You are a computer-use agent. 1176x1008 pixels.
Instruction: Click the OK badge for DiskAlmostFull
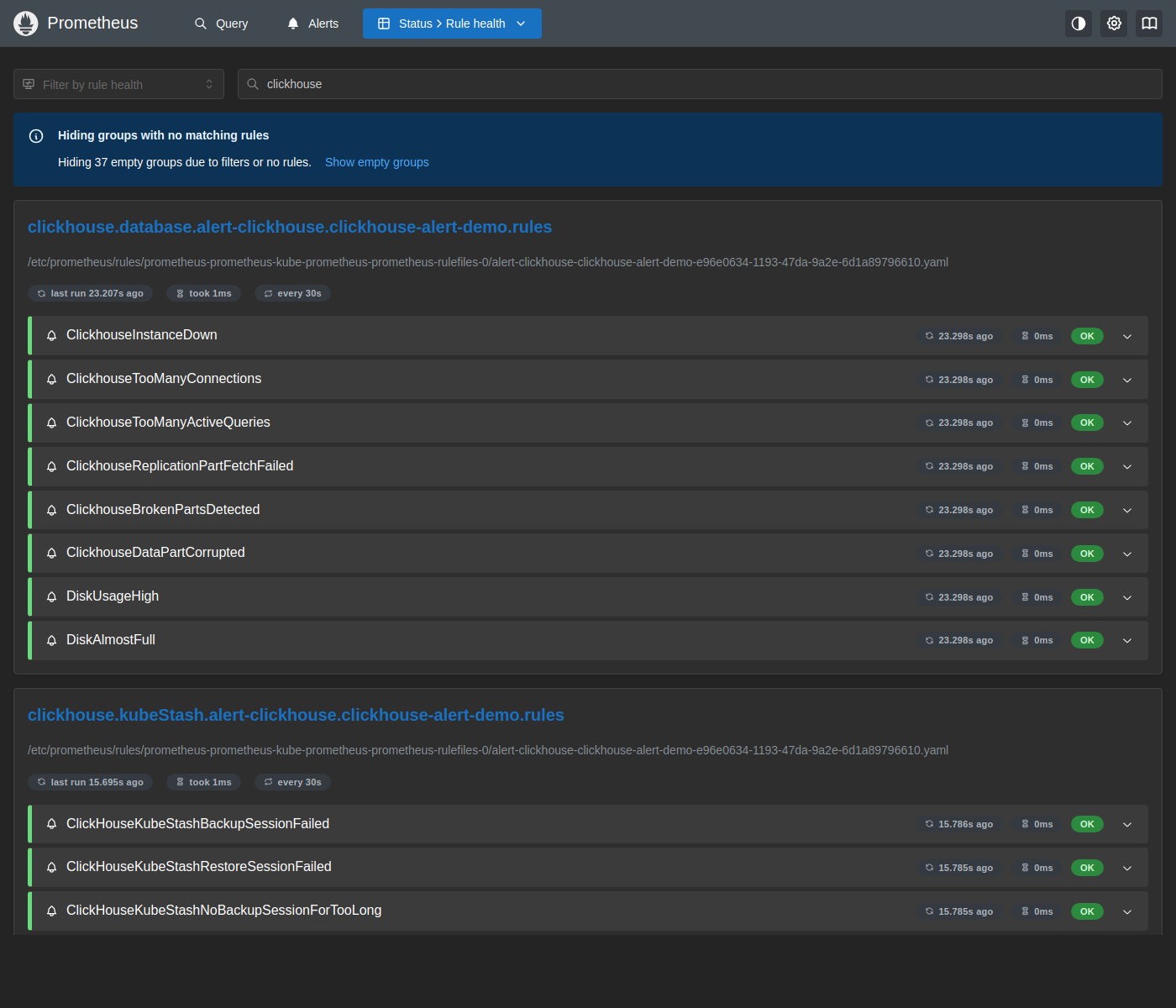click(x=1087, y=640)
